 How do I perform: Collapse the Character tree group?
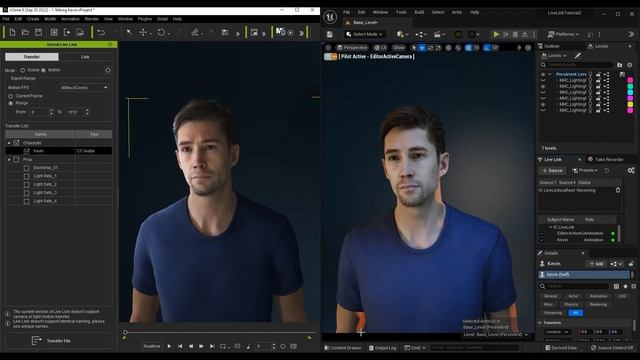coord(9,143)
